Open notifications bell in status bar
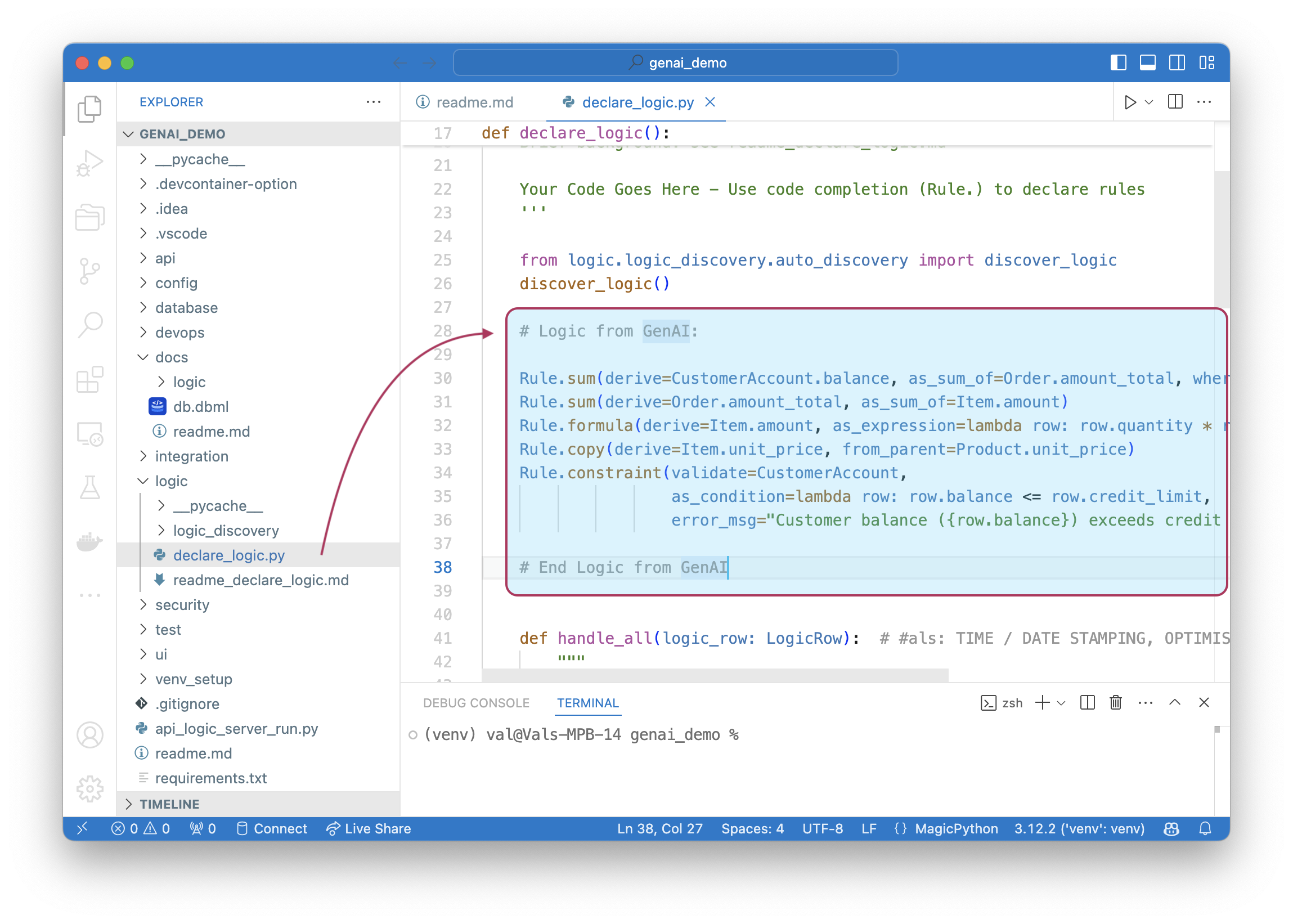This screenshot has height=924, width=1293. click(1205, 829)
